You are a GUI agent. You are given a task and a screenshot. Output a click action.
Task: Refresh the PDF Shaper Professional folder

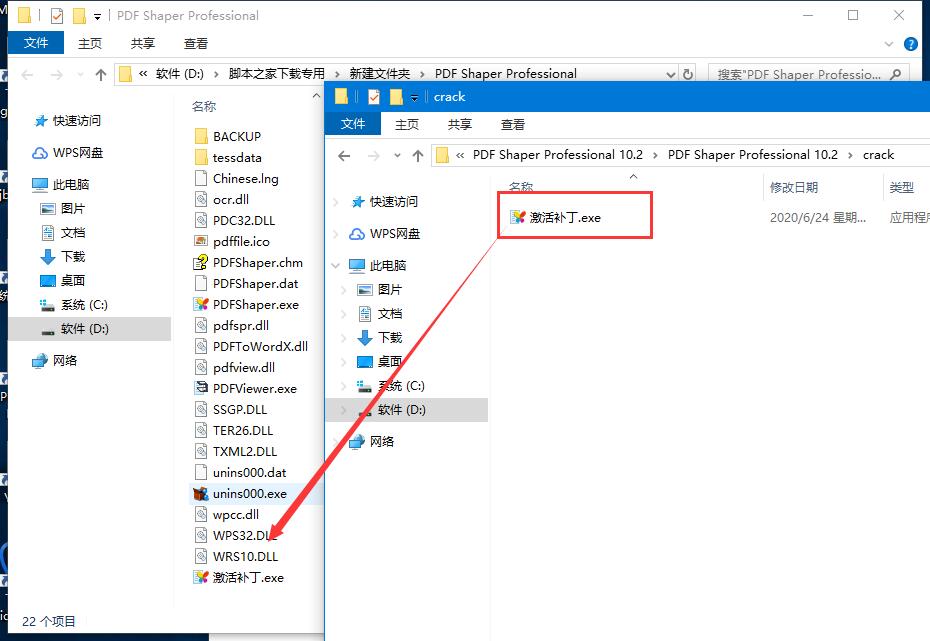coord(687,75)
